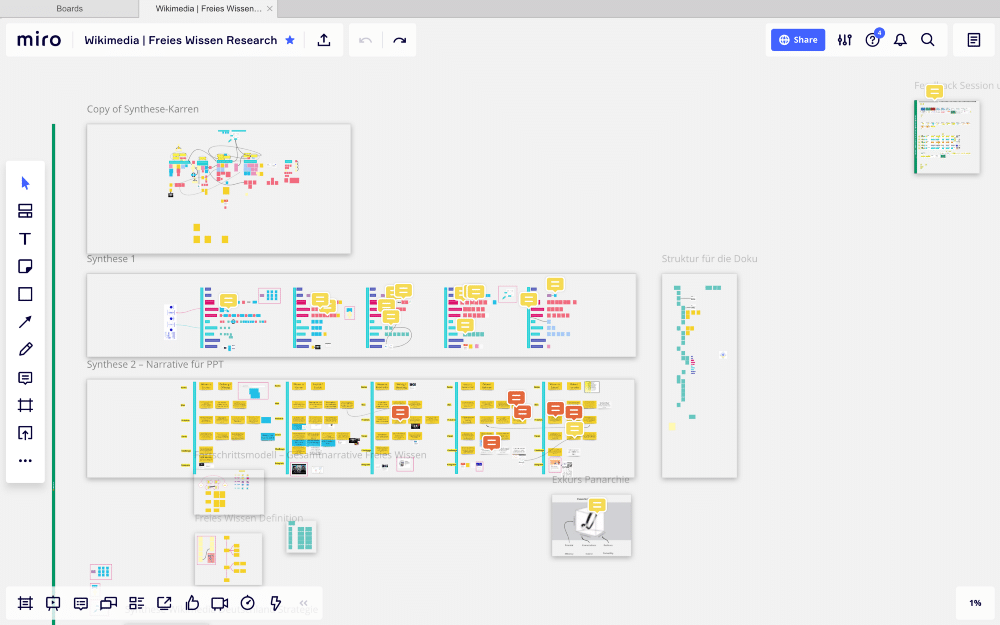The width and height of the screenshot is (1000, 625).
Task: Expand more tools via three dots
Action: click(26, 460)
